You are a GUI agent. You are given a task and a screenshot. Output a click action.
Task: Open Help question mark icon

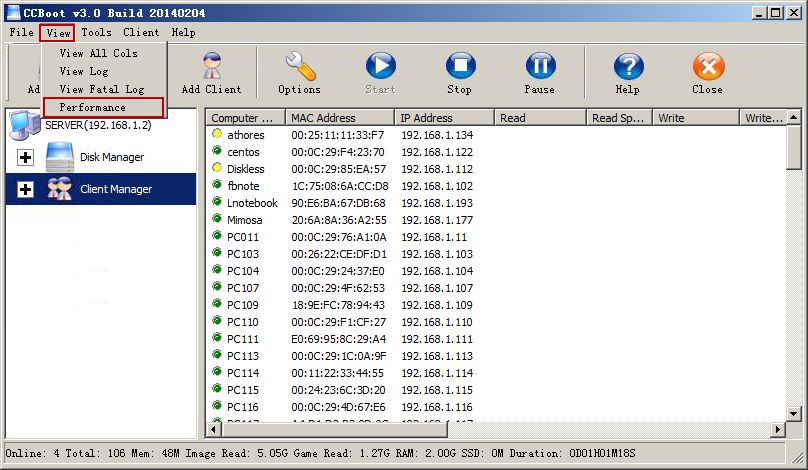point(629,66)
